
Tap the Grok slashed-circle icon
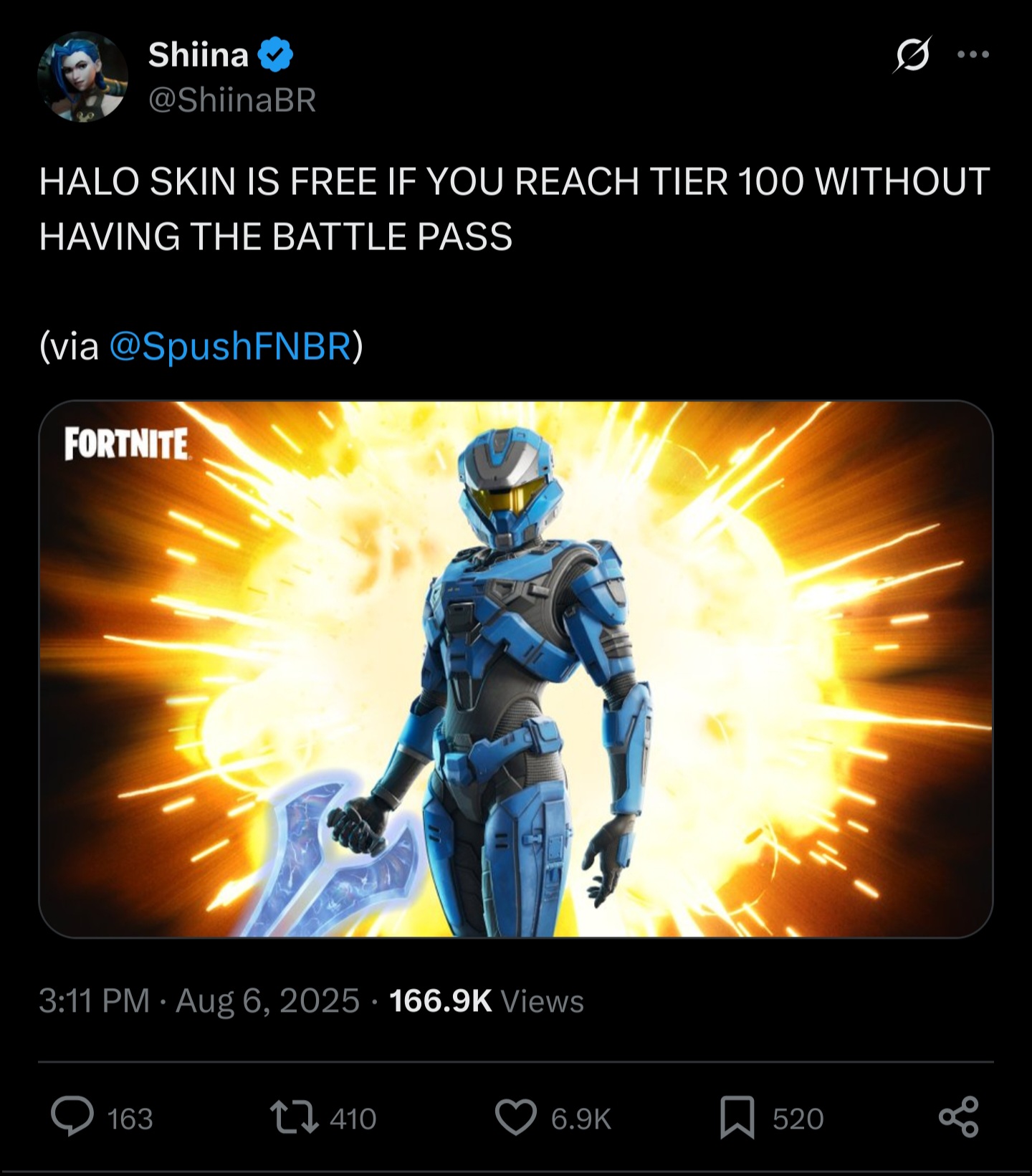tap(912, 54)
